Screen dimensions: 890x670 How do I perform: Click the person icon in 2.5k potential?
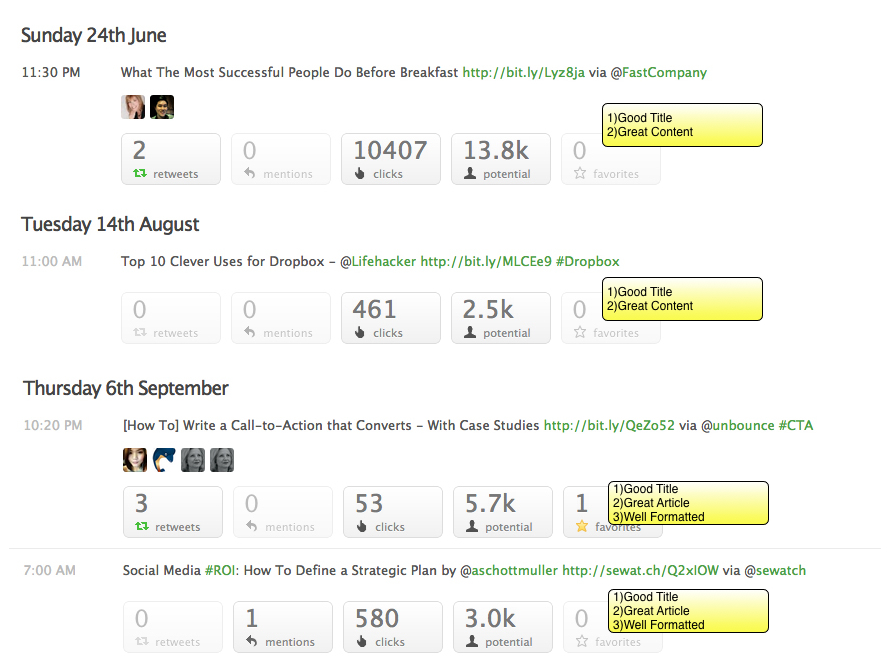click(x=469, y=332)
